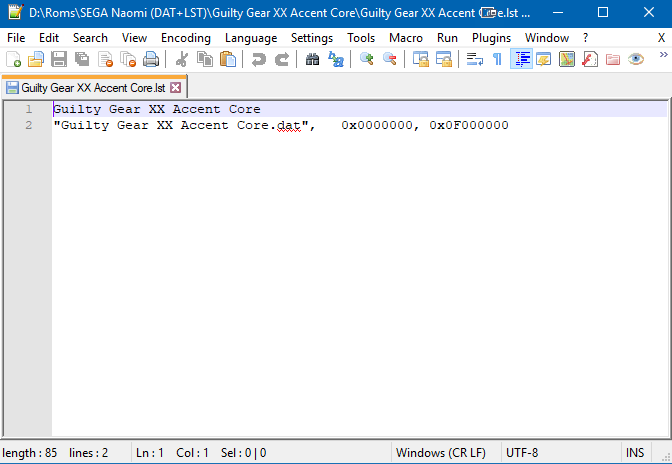Image resolution: width=672 pixels, height=464 pixels.
Task: Toggle INS insert mode in status bar
Action: click(635, 453)
